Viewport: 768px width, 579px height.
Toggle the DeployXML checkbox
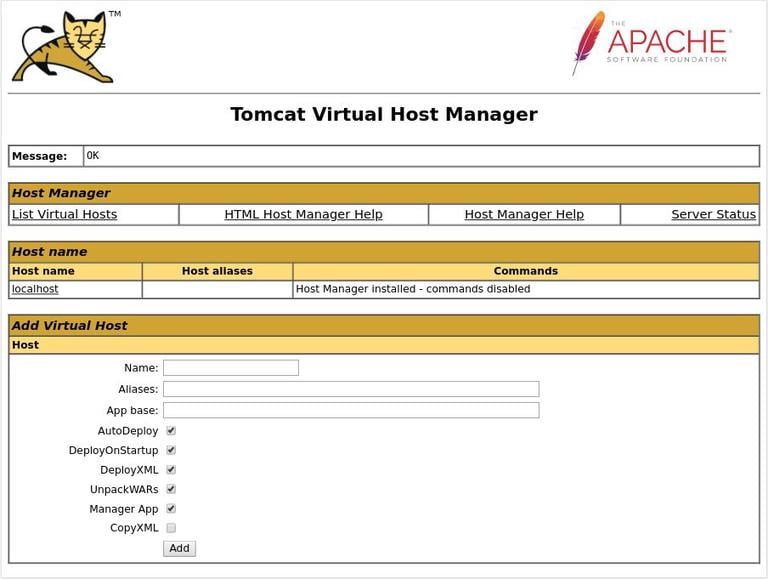click(x=171, y=470)
